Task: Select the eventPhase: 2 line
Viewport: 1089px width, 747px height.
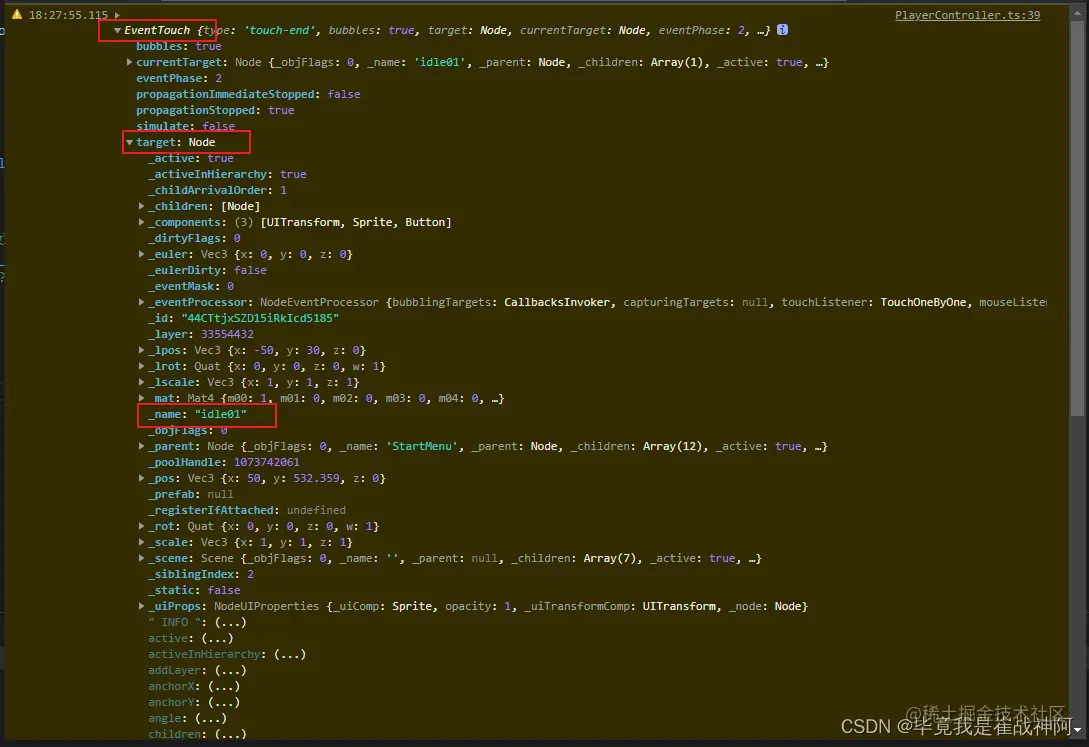Action: pos(178,78)
